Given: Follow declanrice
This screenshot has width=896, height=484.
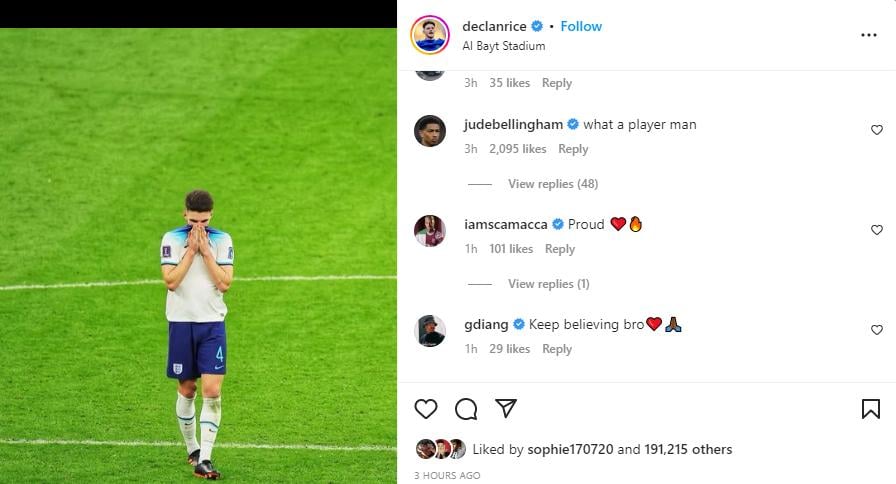Looking at the screenshot, I should 581,26.
